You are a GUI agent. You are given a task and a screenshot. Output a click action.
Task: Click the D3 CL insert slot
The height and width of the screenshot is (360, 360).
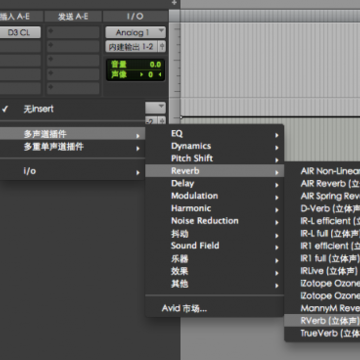point(20,33)
